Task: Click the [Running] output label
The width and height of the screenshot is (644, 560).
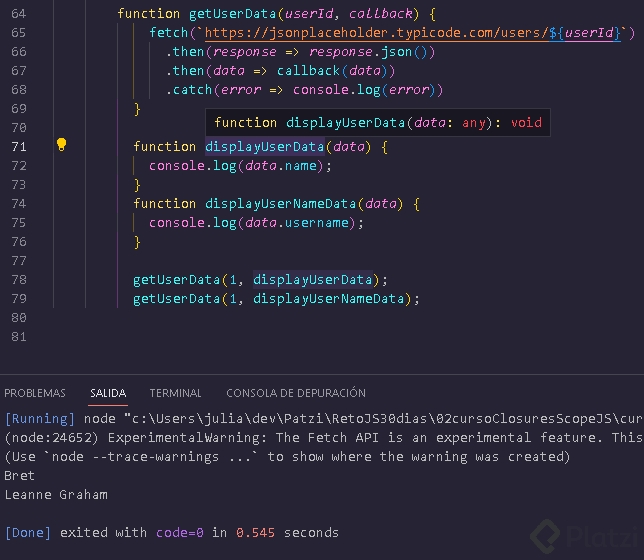Action: coord(40,419)
